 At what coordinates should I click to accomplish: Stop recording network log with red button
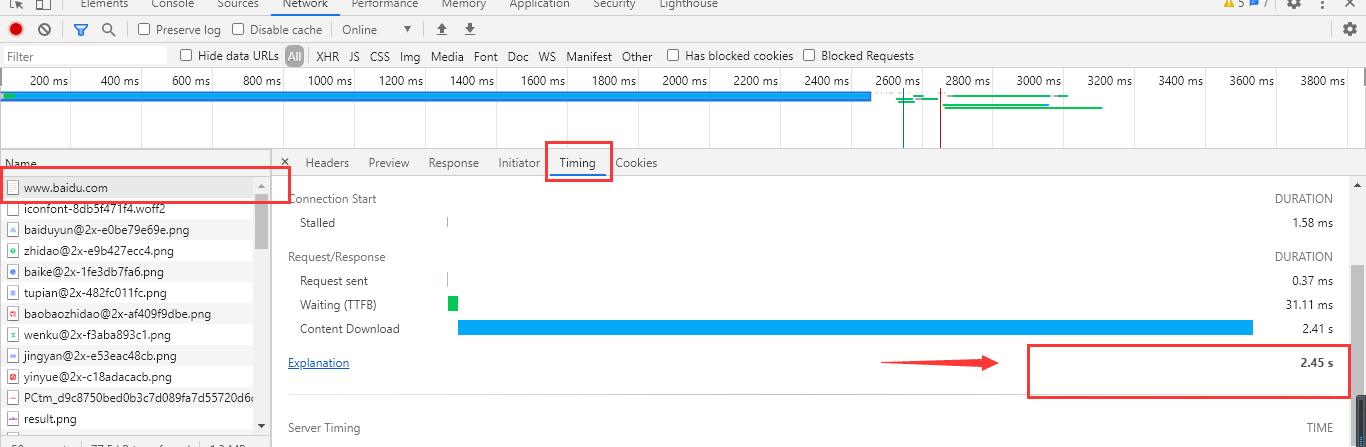pyautogui.click(x=16, y=30)
